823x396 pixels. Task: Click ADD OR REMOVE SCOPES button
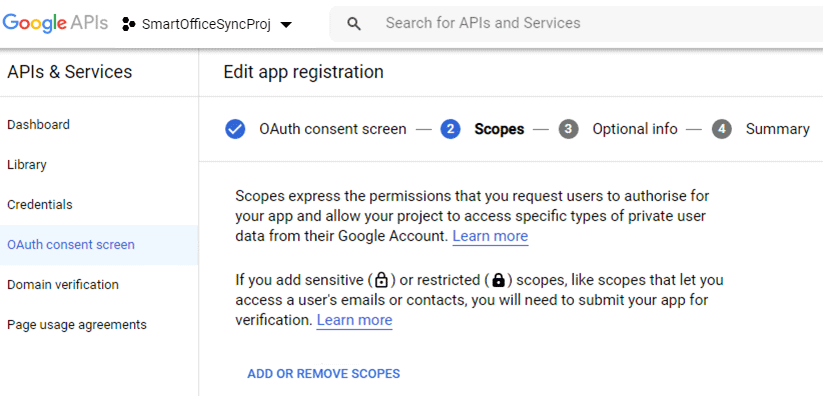click(324, 374)
